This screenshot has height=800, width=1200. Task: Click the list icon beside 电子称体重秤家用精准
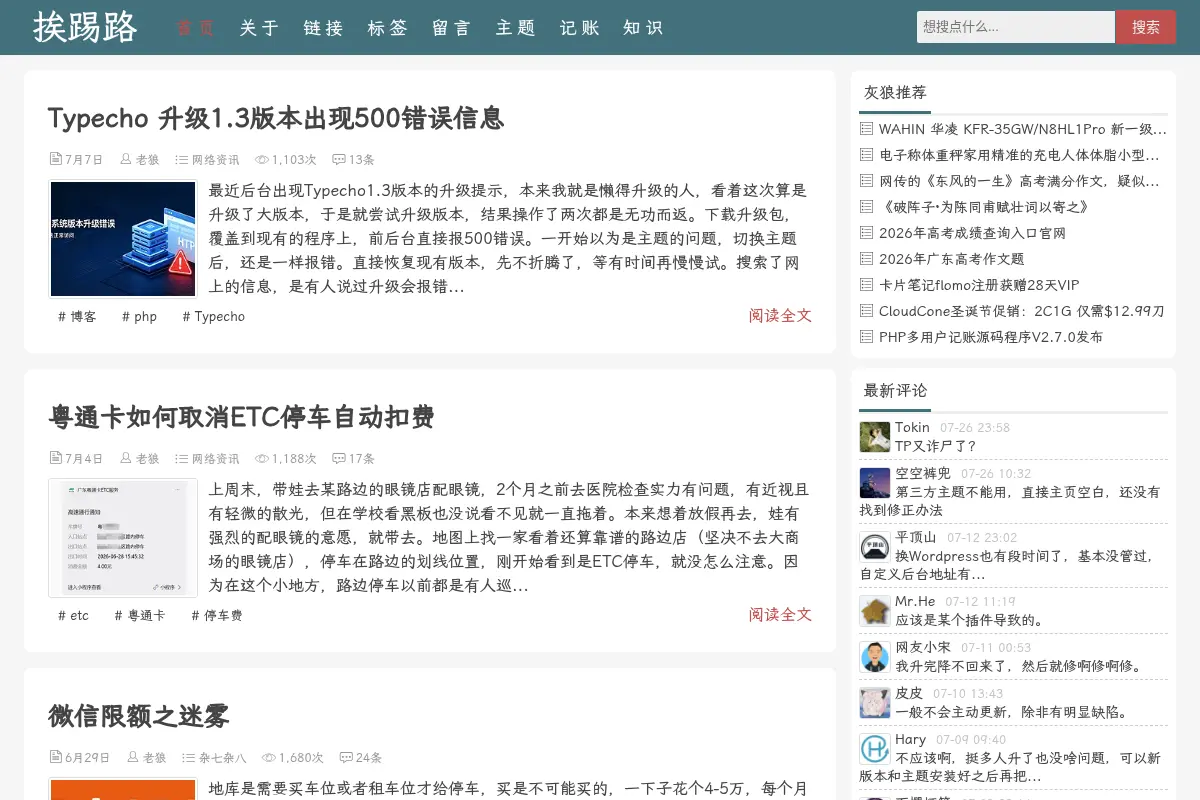point(866,155)
